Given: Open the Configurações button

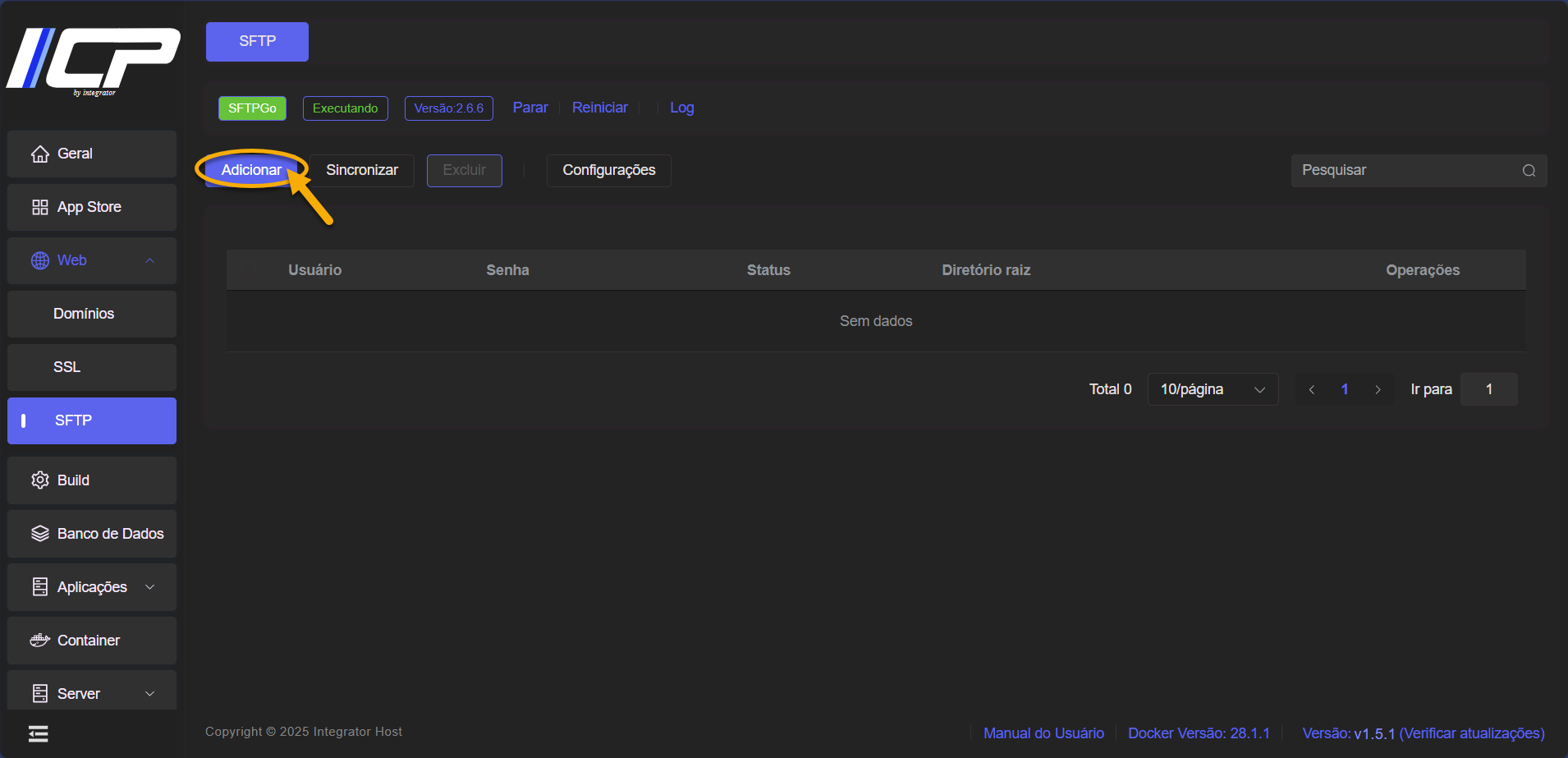Looking at the screenshot, I should pyautogui.click(x=608, y=170).
